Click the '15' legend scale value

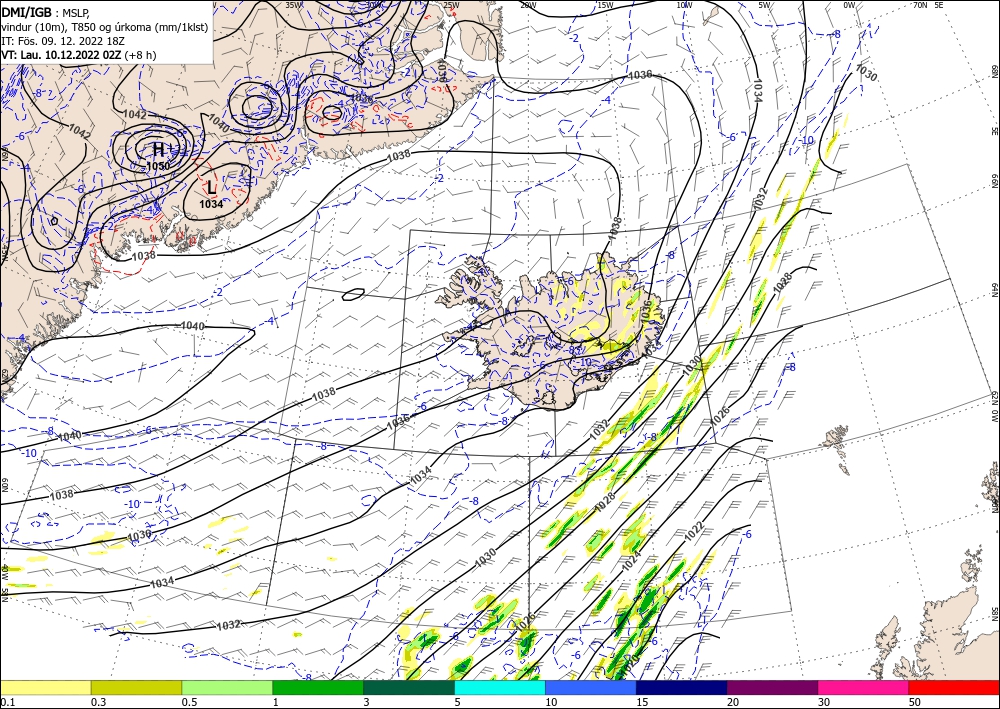pyautogui.click(x=642, y=703)
